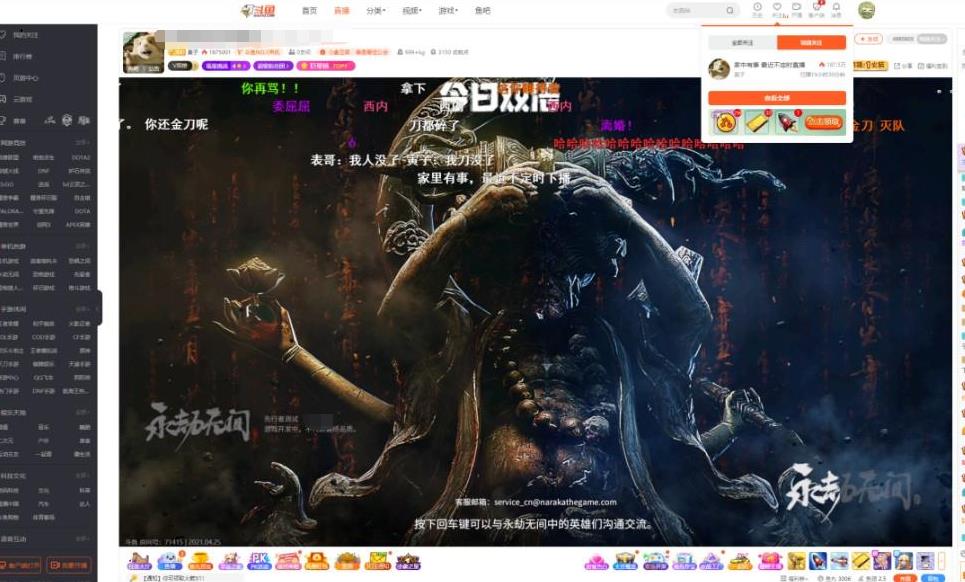Switch to 特别关注 tab in follow popup
Screen dimensions: 965x582
[x=812, y=42]
